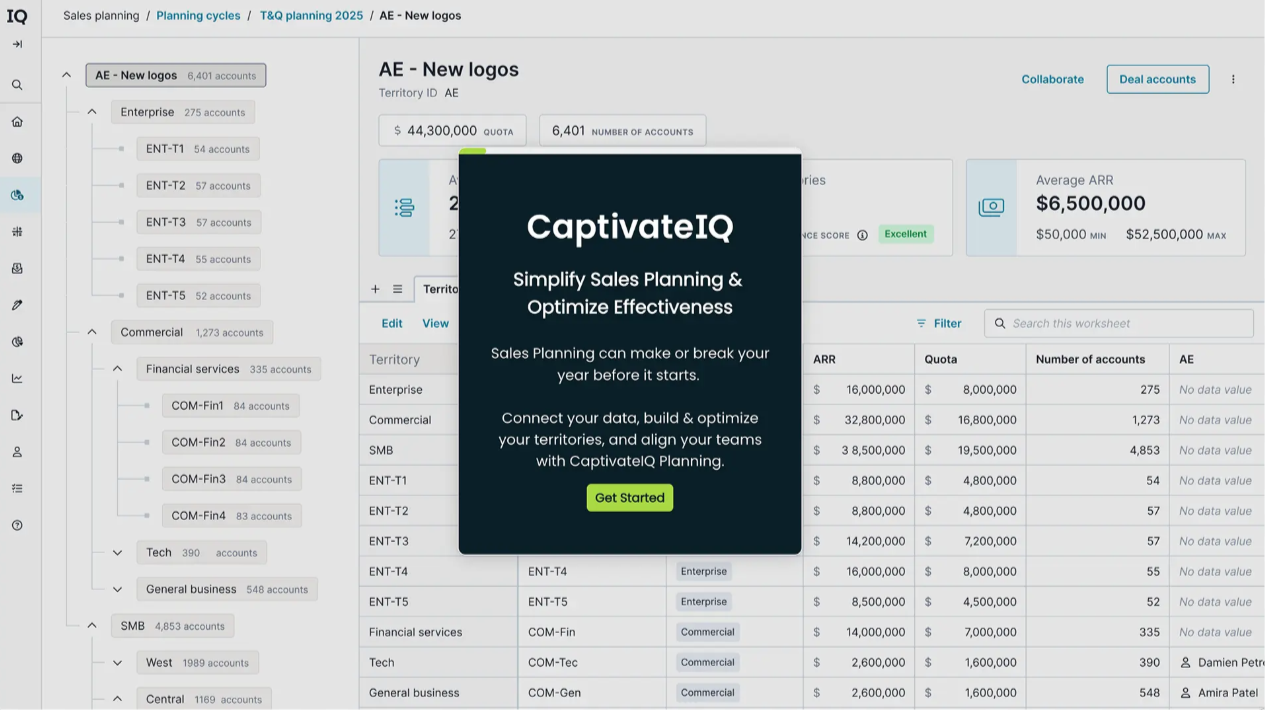Open the help question mark icon in sidebar

pyautogui.click(x=17, y=525)
